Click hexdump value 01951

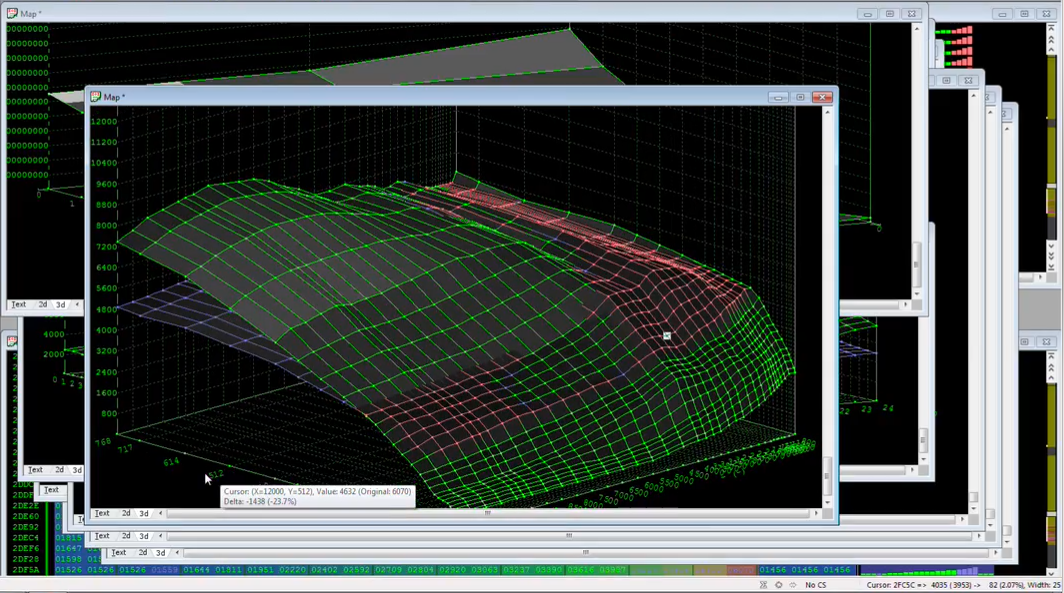click(x=261, y=570)
